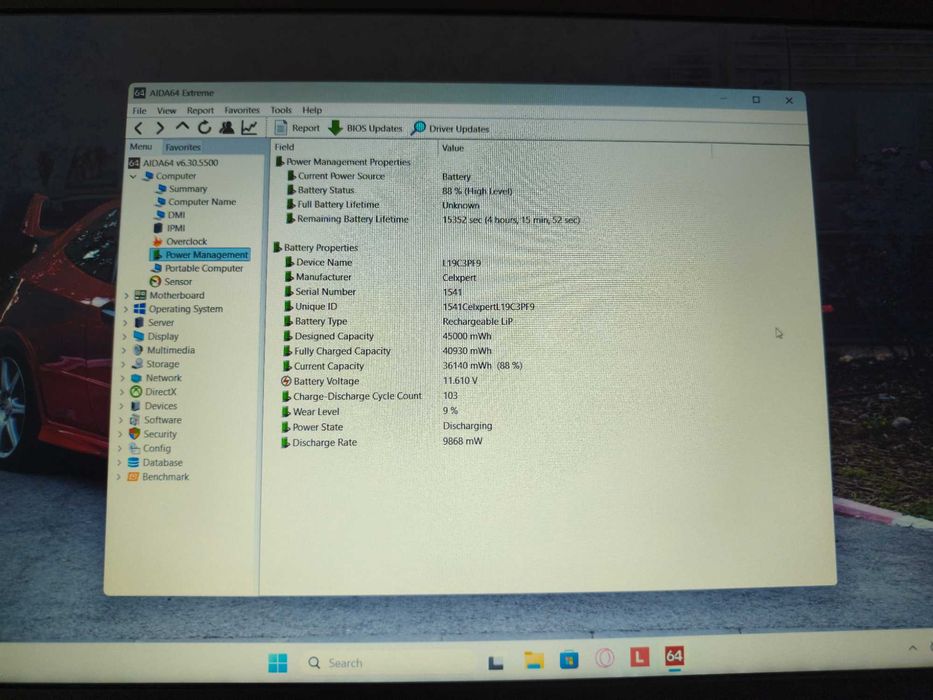Click the Database icon in the tree
933x700 pixels.
(134, 462)
